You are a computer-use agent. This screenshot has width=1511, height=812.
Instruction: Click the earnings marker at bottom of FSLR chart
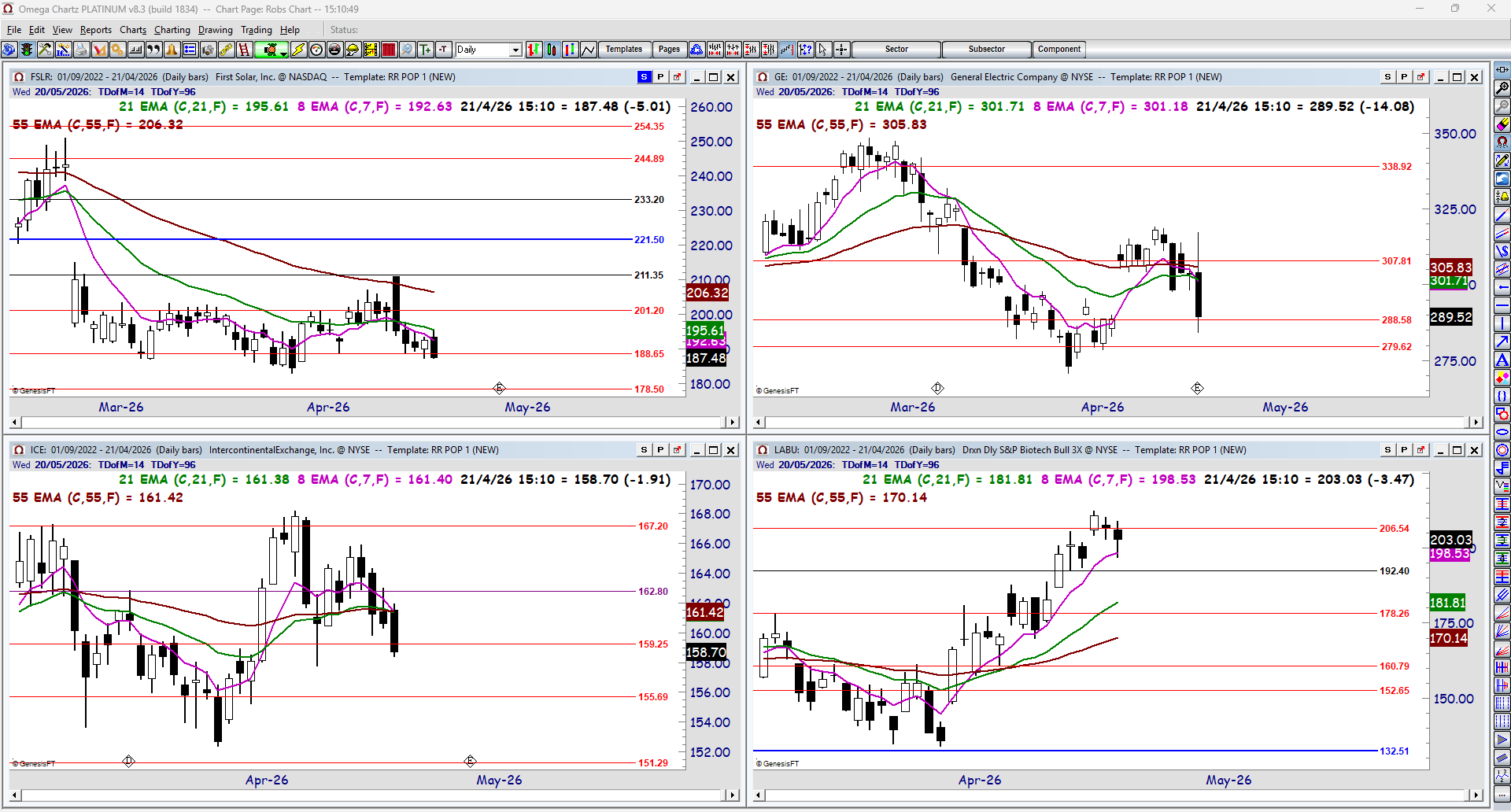pos(499,388)
